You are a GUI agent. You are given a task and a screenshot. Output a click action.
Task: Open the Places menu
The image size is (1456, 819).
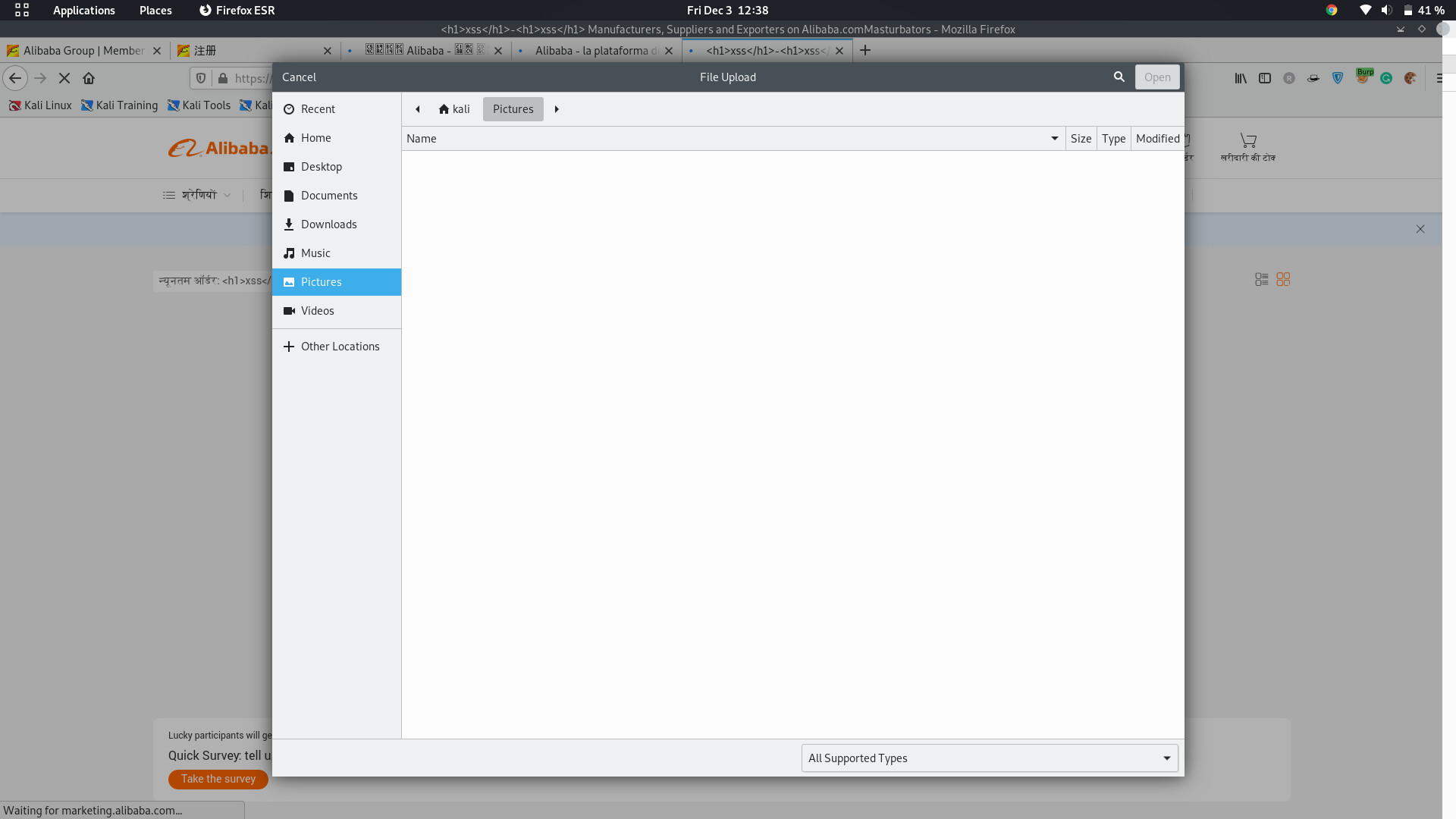tap(155, 11)
